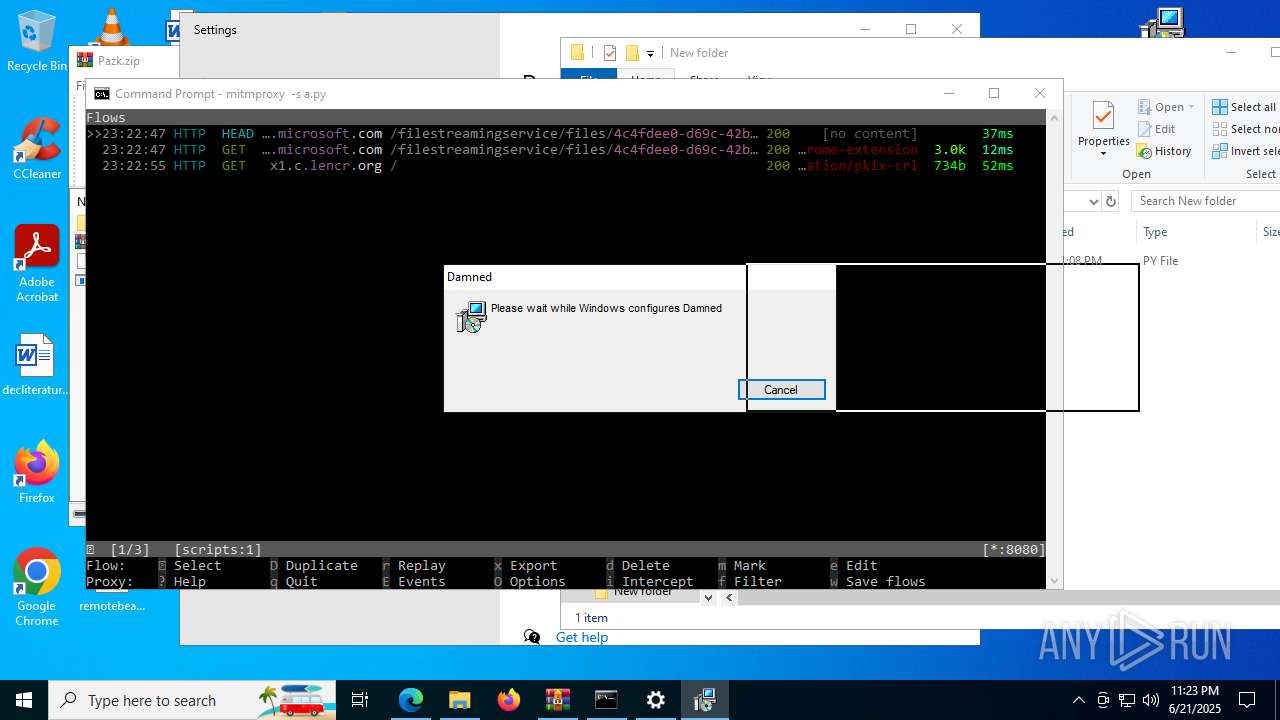Click the Windows Installer taskbar icon
This screenshot has width=1280, height=720.
(704, 700)
